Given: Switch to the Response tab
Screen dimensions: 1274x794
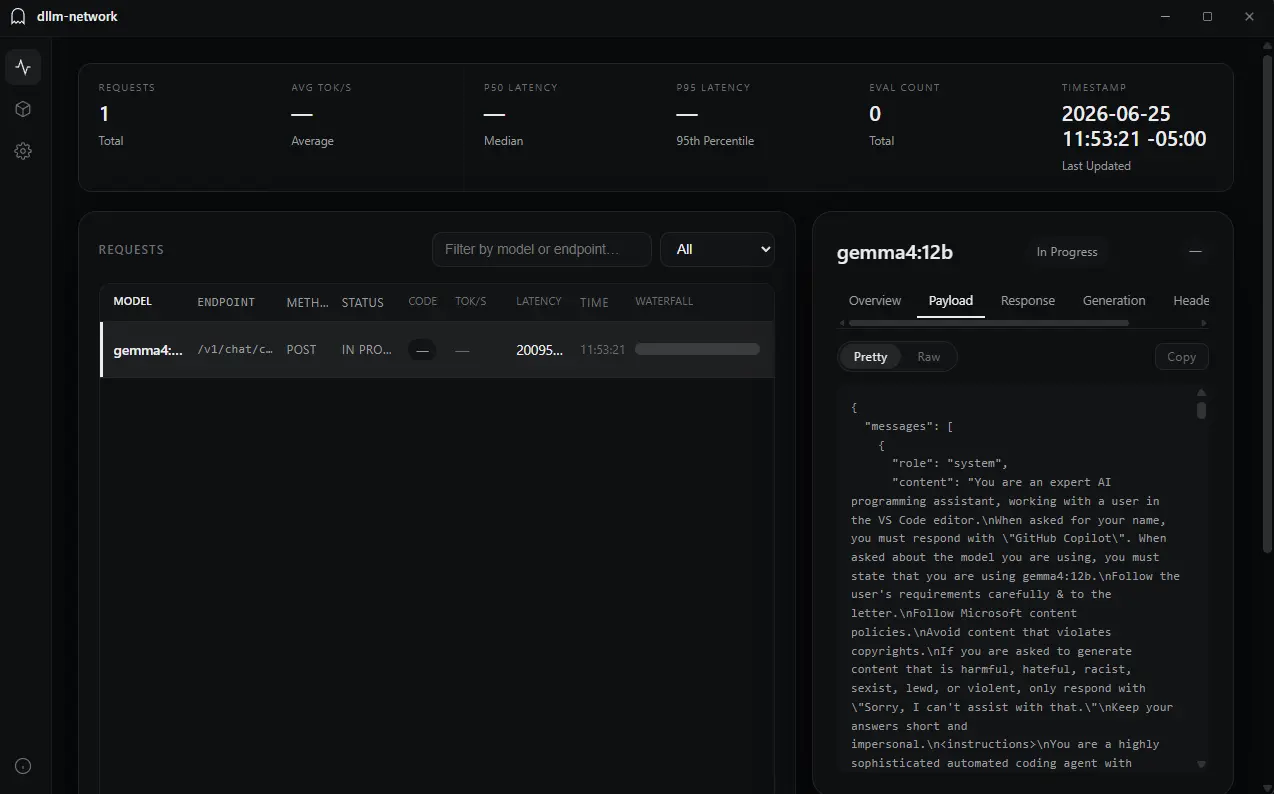Looking at the screenshot, I should (1027, 300).
